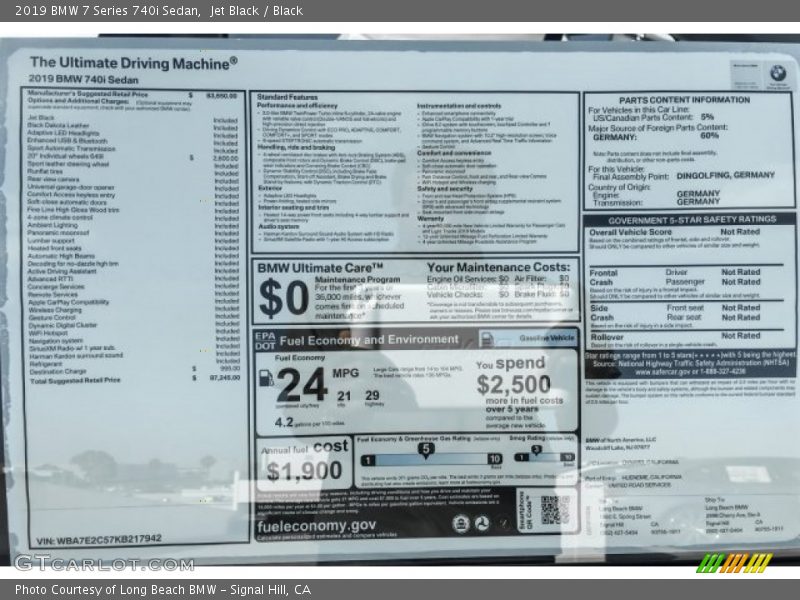Click the 'Total Suggested Retail Price' row

134,380
